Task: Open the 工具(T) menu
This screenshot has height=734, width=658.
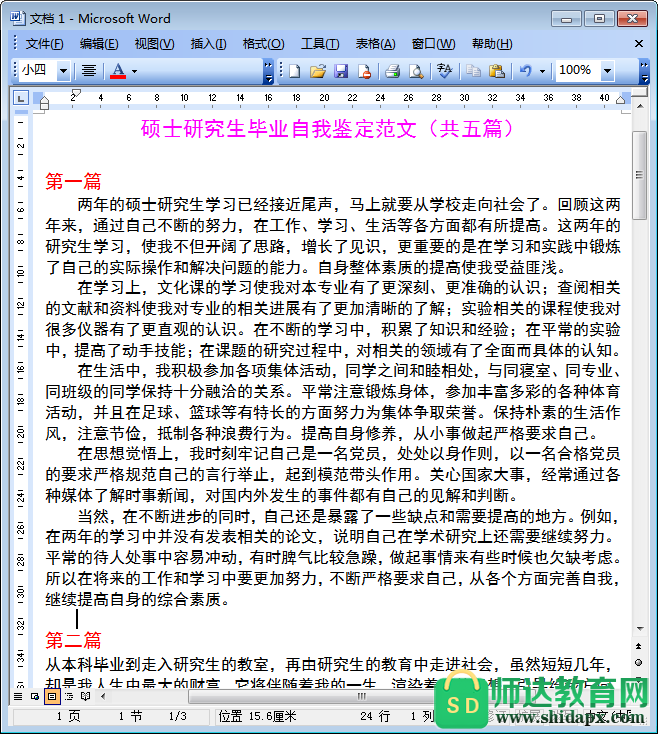Action: (320, 44)
